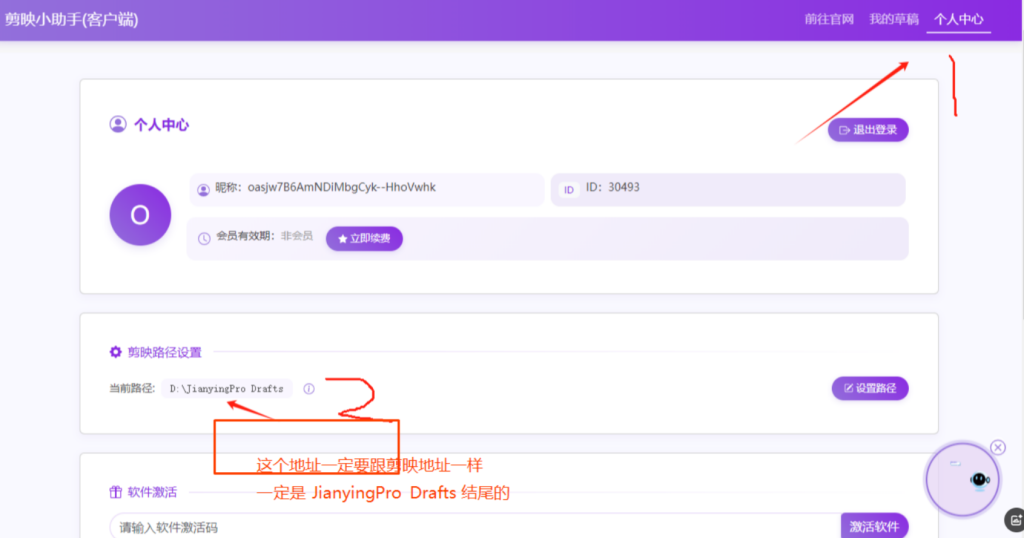Viewport: 1024px width, 538px height.
Task: Close the floating robot assistant widget
Action: (x=997, y=447)
